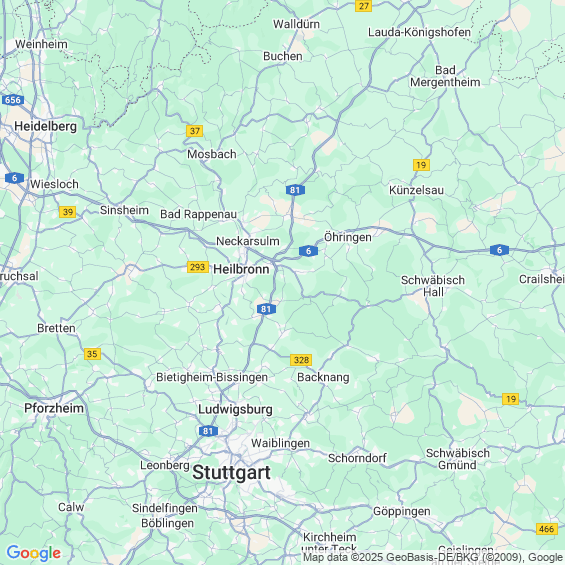Click the B39 shield near Sinsheim
This screenshot has height=565, width=565.
[68, 212]
